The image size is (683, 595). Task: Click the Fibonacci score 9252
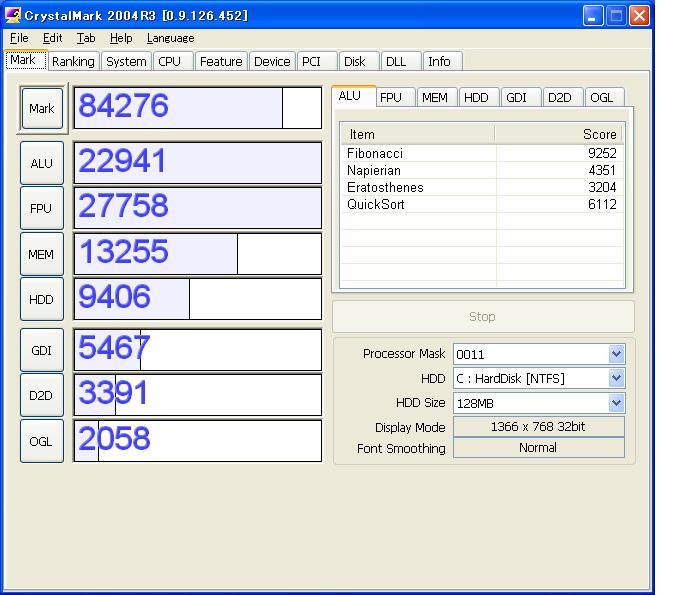[x=602, y=153]
